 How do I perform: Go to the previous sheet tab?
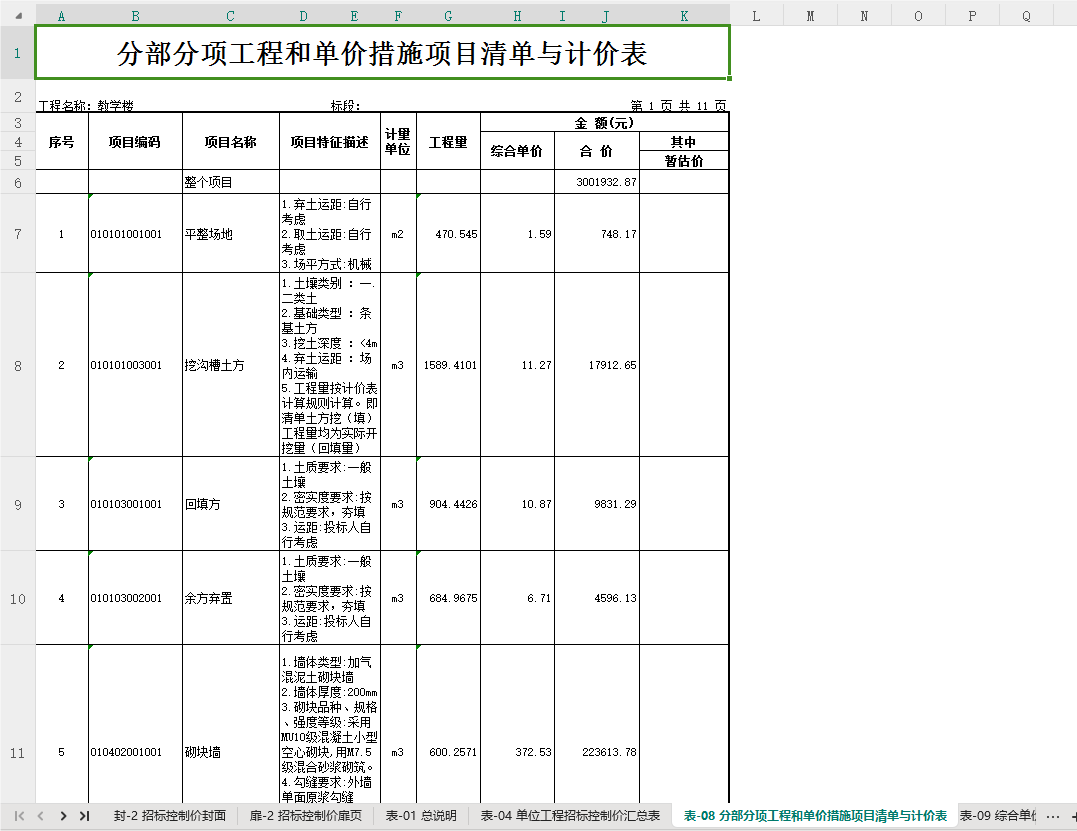pos(41,816)
